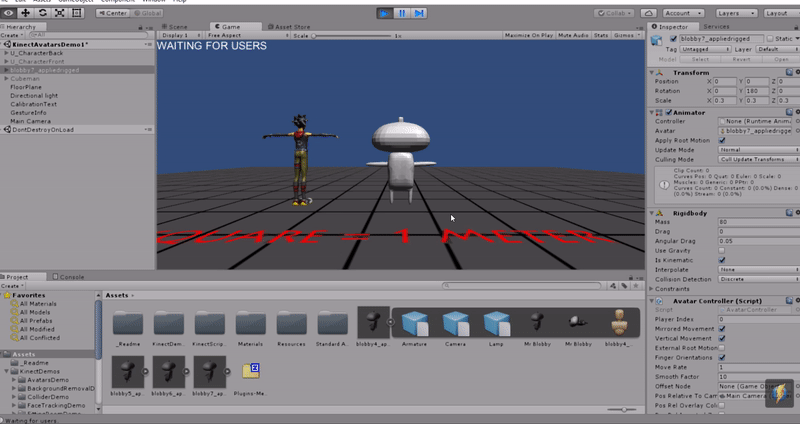The width and height of the screenshot is (800, 424).
Task: Open the Update Mode dropdown
Action: click(759, 150)
